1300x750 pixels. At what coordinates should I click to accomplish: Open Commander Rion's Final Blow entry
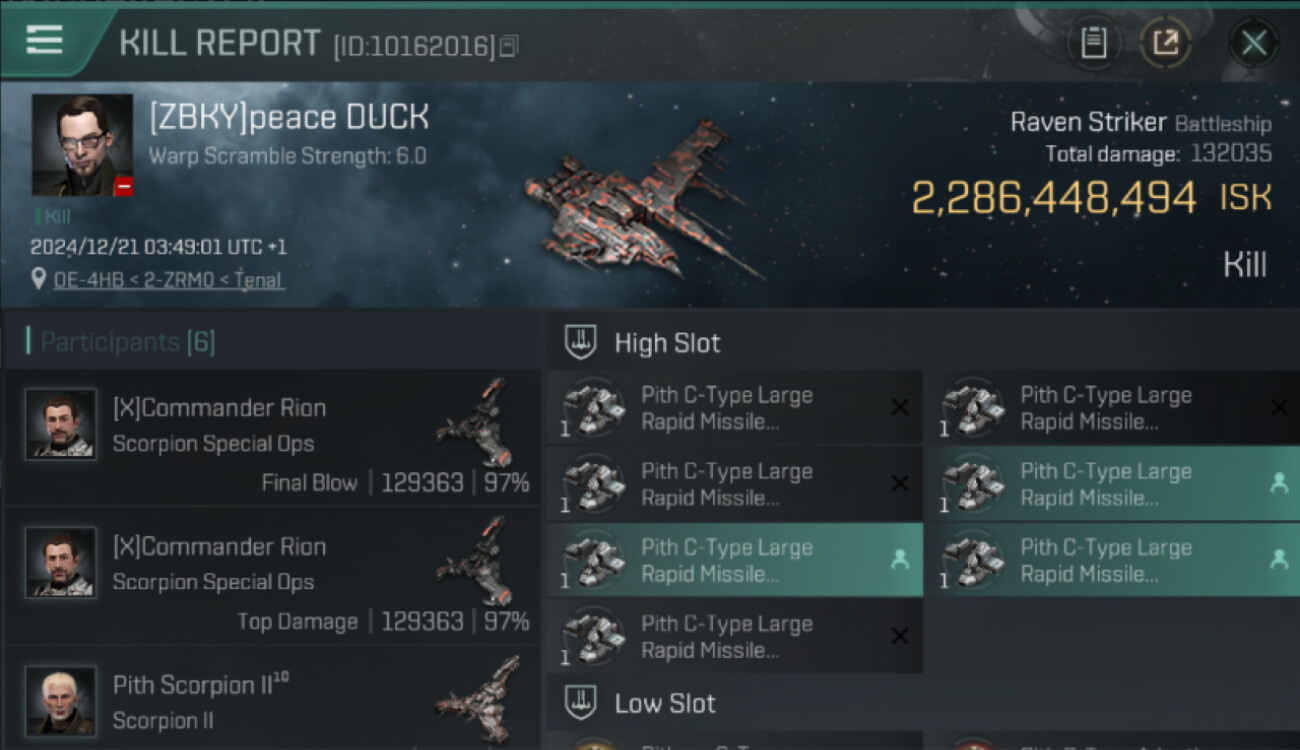(272, 436)
